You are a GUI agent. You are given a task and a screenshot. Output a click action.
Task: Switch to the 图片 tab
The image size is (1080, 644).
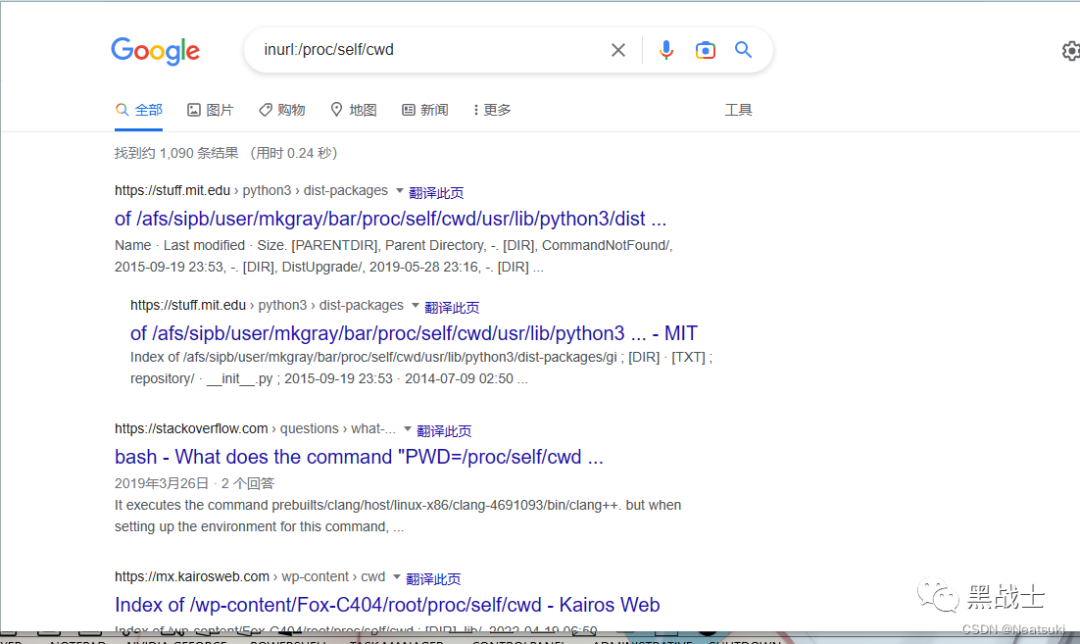211,110
